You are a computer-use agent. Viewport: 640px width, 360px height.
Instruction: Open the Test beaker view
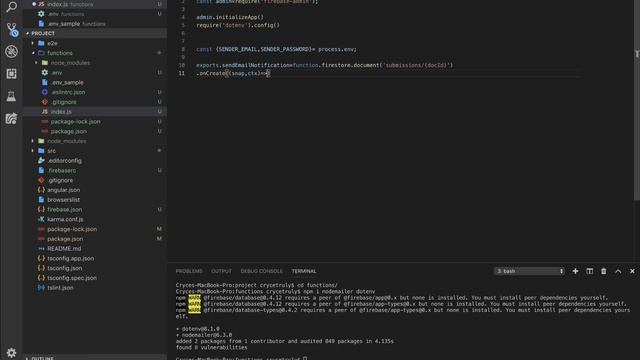click(11, 96)
